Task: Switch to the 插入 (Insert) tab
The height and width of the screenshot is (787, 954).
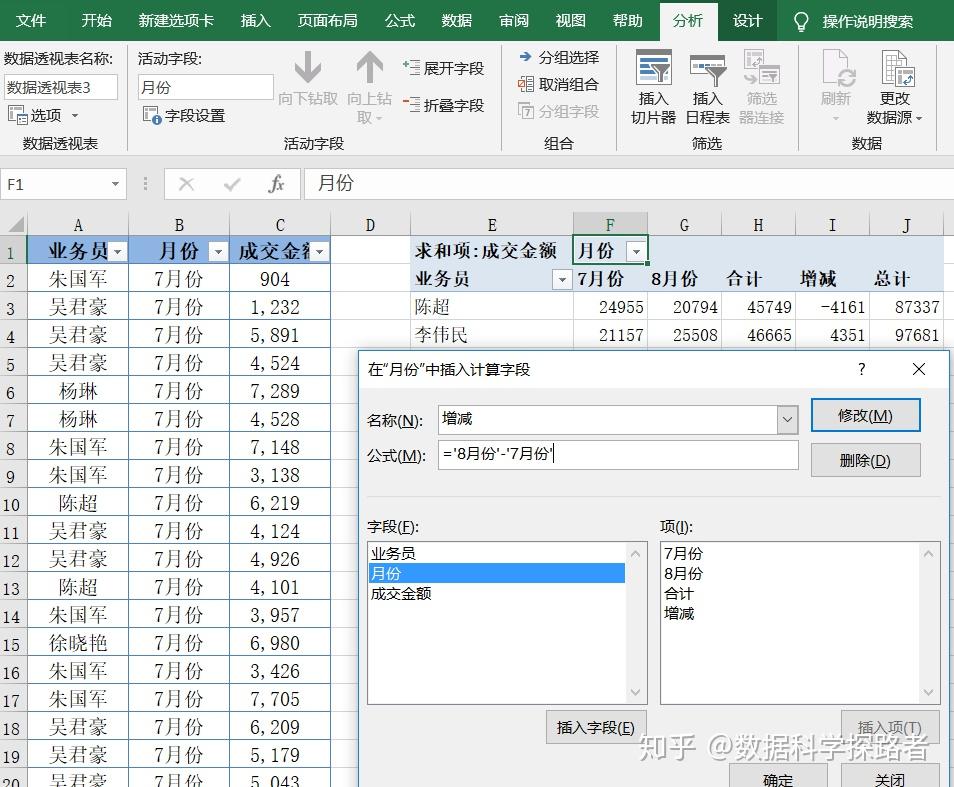Action: coord(256,21)
